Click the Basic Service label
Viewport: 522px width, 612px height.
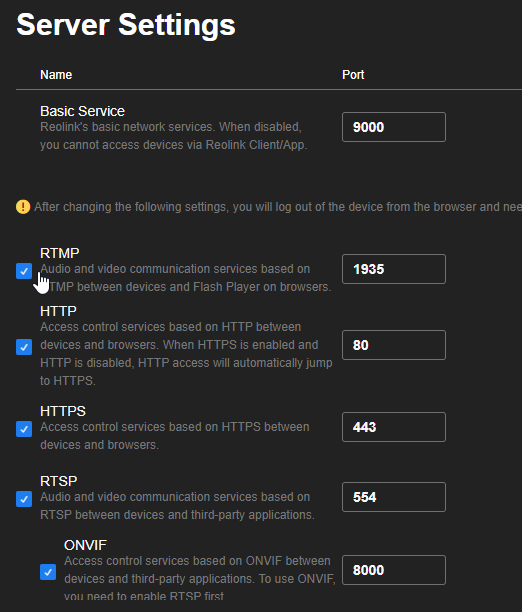coord(82,111)
